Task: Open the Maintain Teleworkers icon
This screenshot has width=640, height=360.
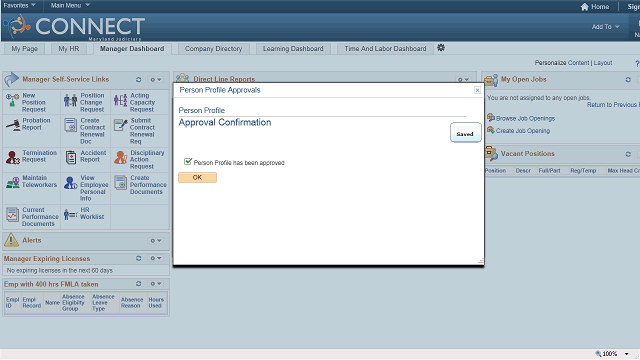Action: pyautogui.click(x=13, y=182)
